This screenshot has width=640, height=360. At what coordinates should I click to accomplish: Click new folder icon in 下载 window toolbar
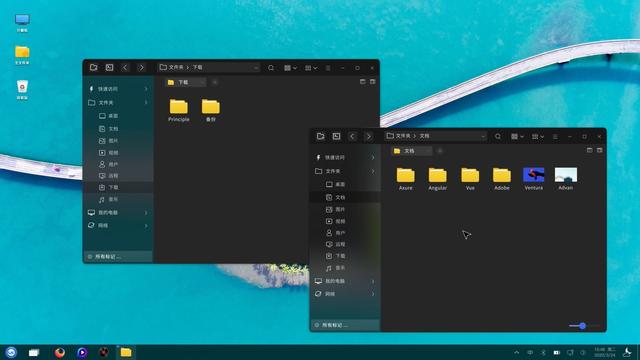(93, 67)
